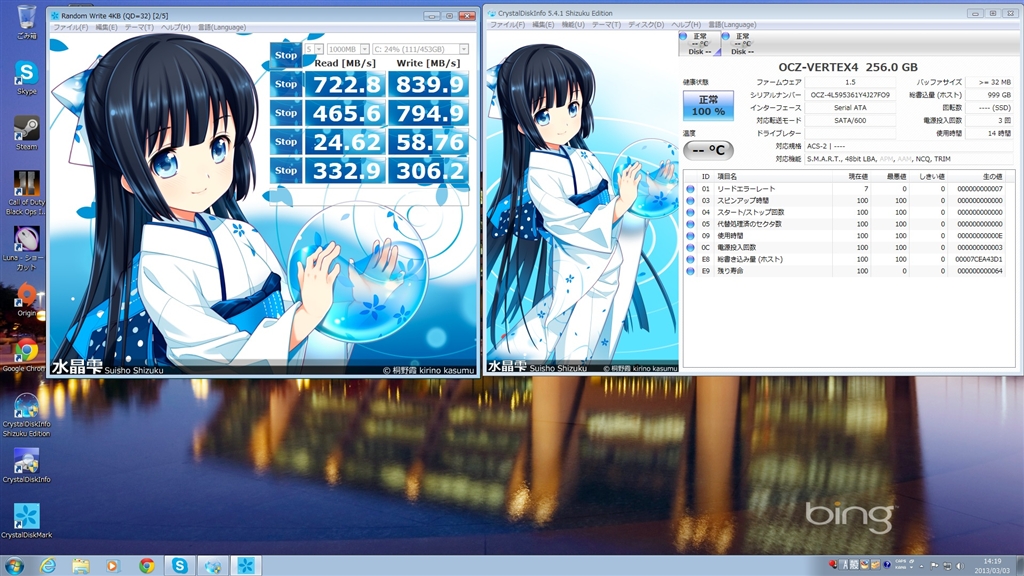Click the serial number field OCZ-4L595361Y4J27FO9
Image resolution: width=1024 pixels, height=576 pixels.
tap(850, 95)
